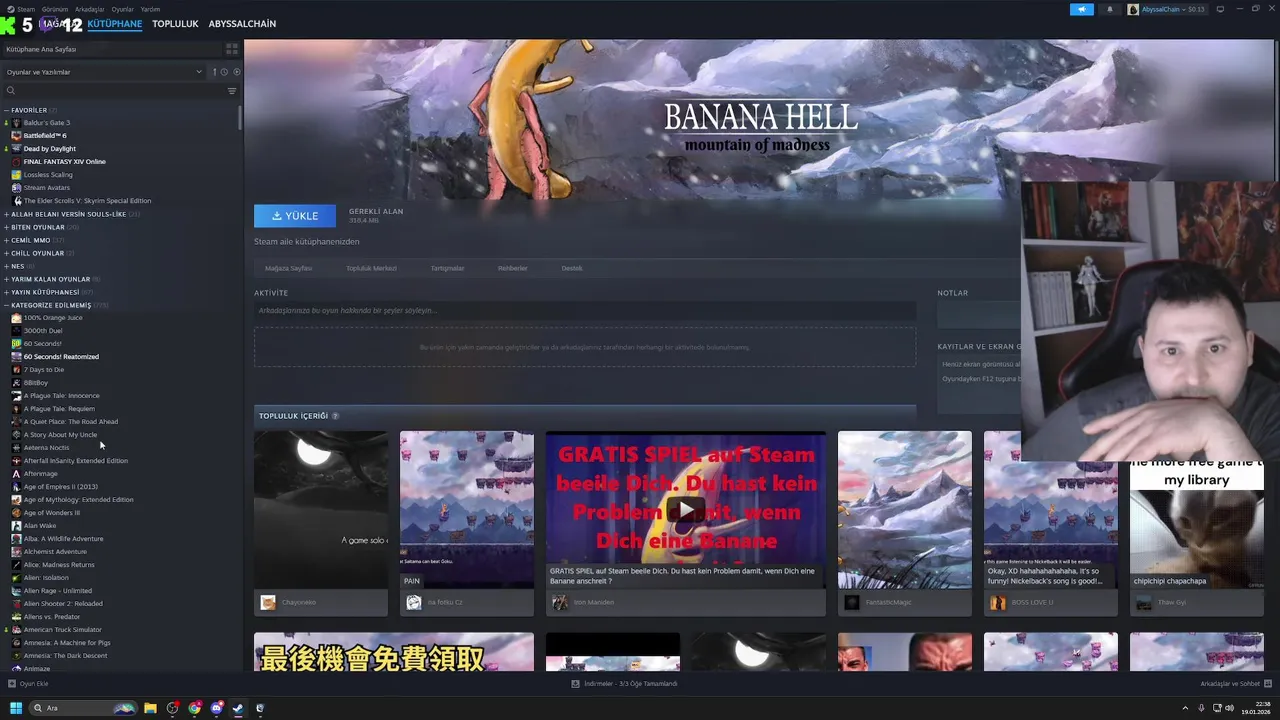This screenshot has width=1280, height=720.
Task: Open Steam announcements megaphone button
Action: [1081, 9]
